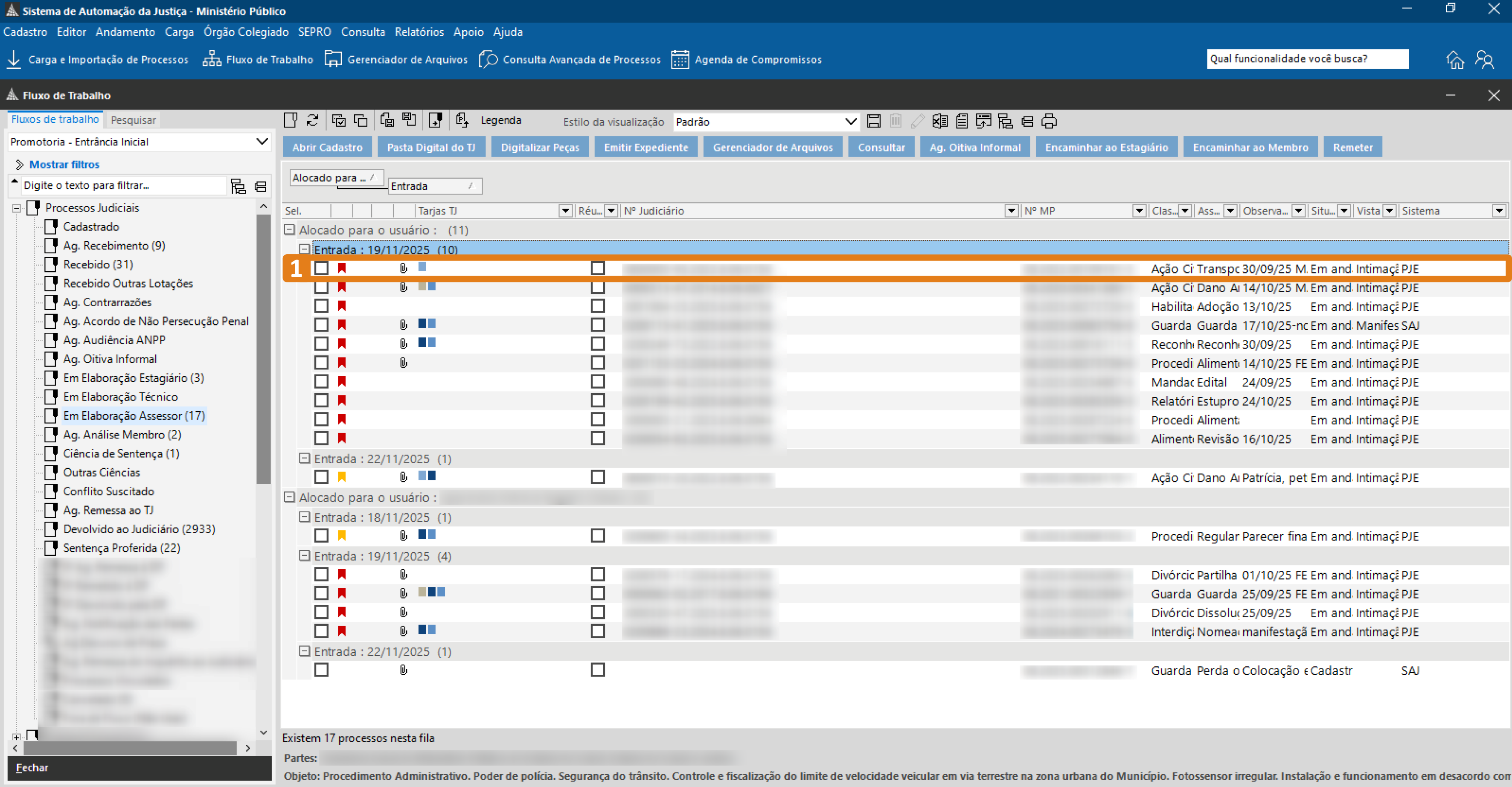Click save visualization style icon

pos(873,122)
